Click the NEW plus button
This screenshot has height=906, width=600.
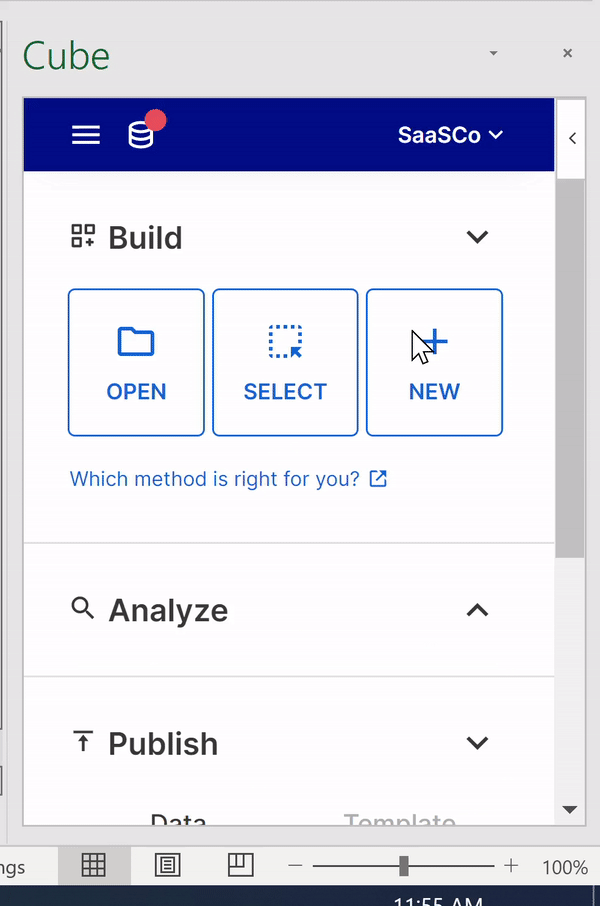click(x=434, y=362)
